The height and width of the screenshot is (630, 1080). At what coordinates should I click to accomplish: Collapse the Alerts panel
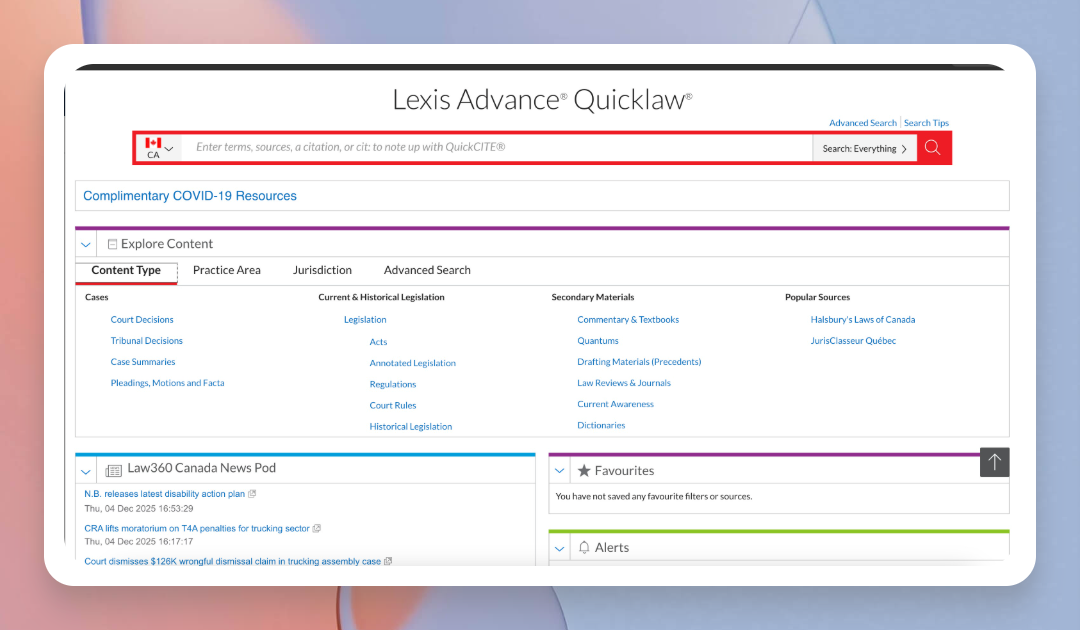point(560,548)
